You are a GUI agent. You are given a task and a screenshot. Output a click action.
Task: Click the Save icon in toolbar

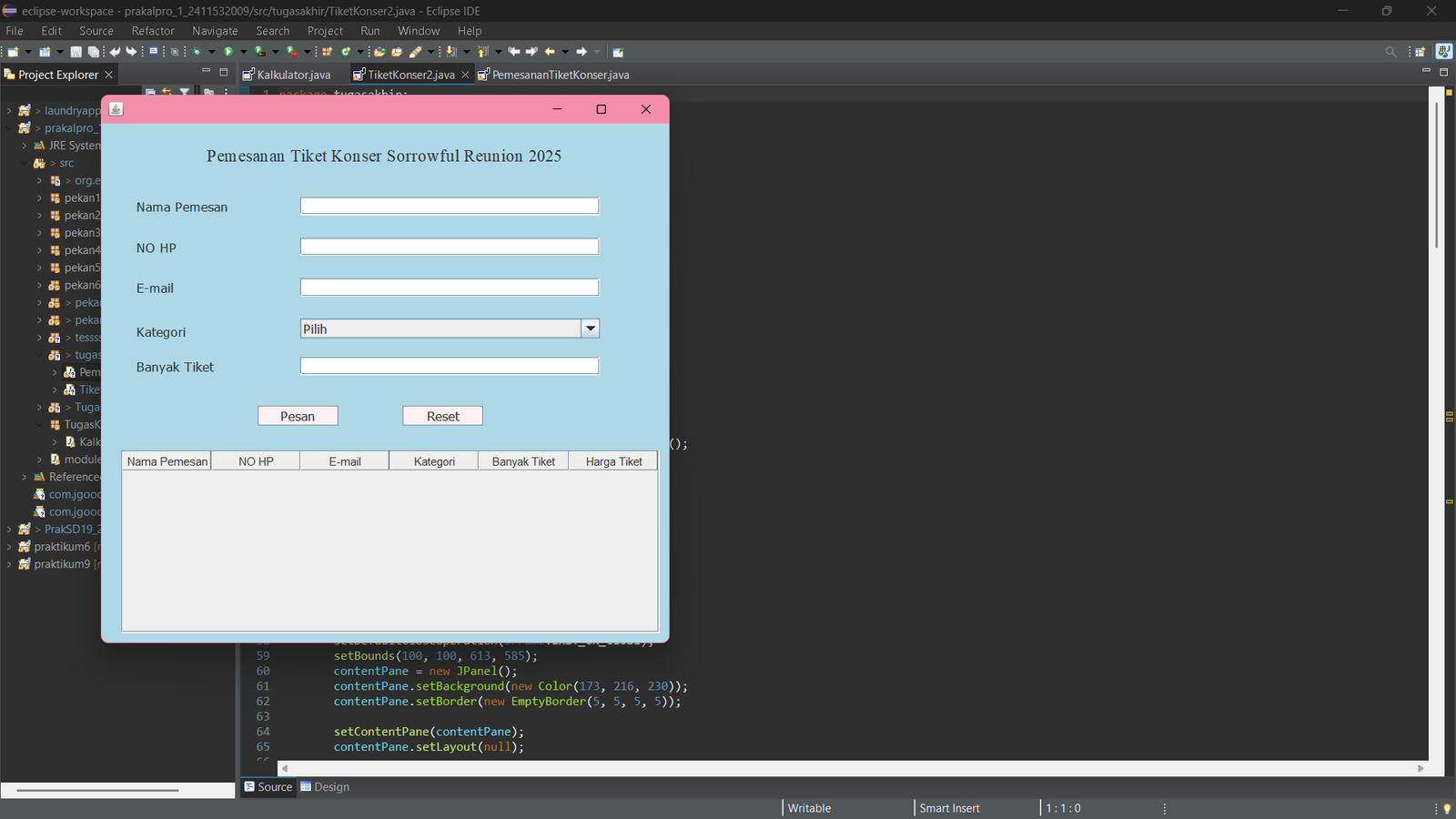point(76,52)
